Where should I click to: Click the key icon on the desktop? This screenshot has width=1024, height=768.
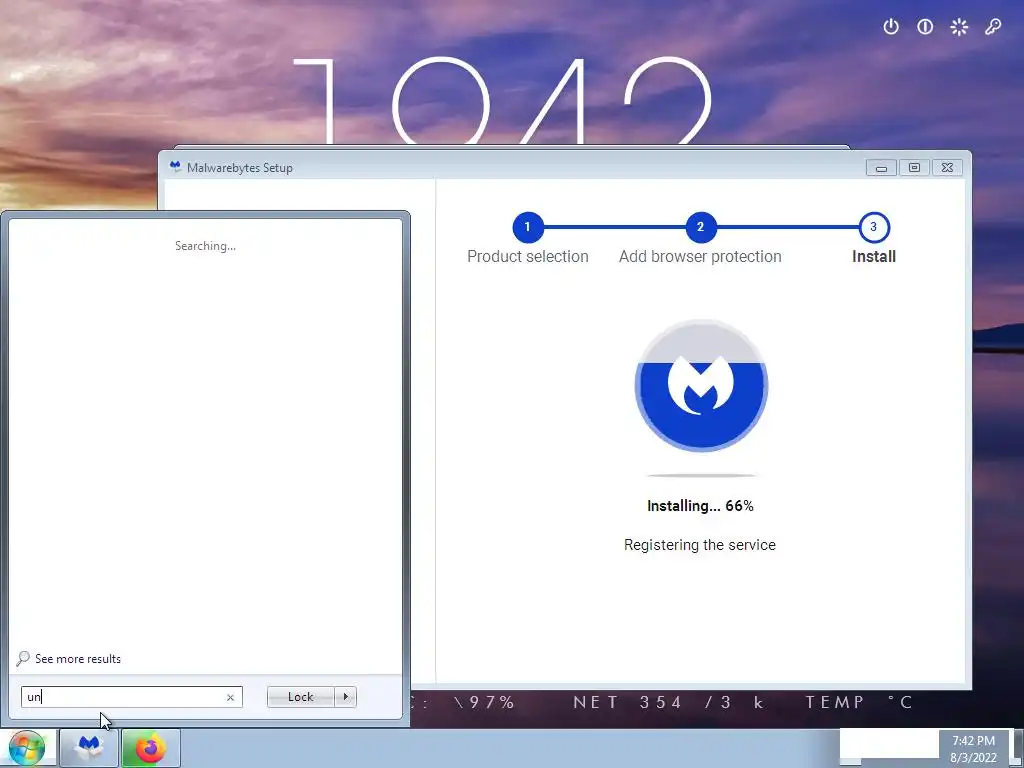pos(993,27)
